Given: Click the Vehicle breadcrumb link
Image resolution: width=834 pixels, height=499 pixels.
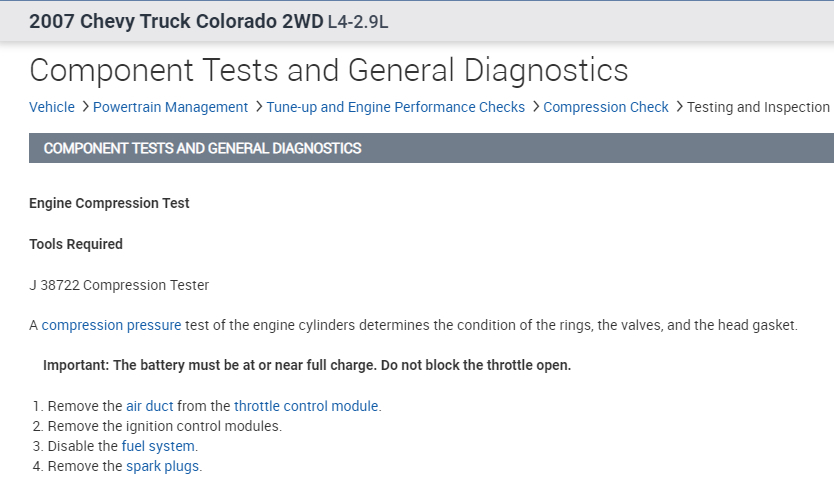Looking at the screenshot, I should click(x=52, y=107).
